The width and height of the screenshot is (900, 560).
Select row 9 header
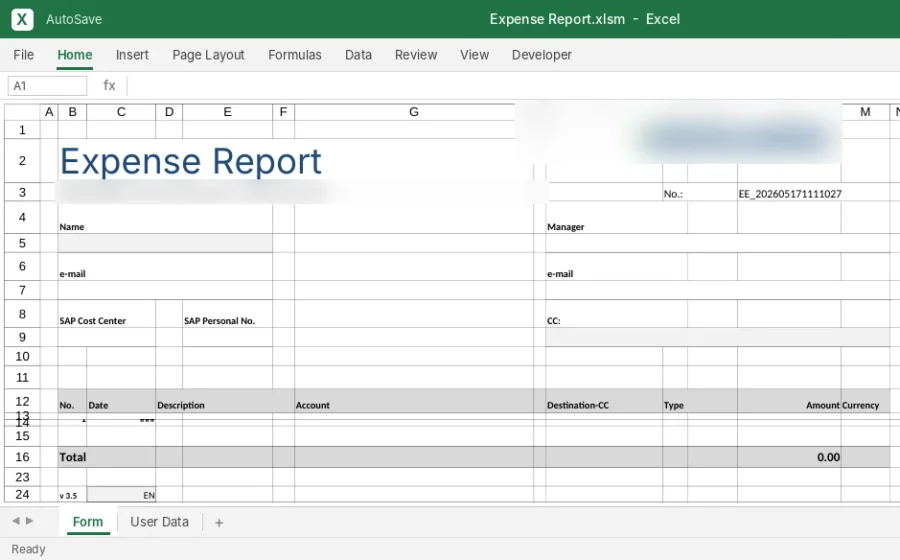tap(22, 337)
